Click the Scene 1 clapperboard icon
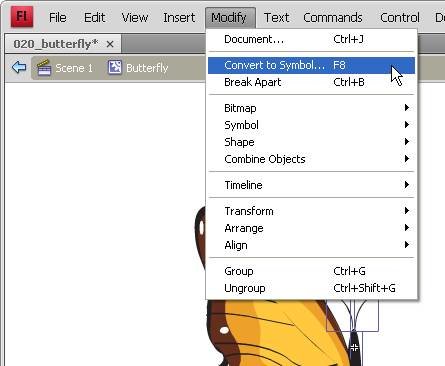This screenshot has width=445, height=366. 44,68
